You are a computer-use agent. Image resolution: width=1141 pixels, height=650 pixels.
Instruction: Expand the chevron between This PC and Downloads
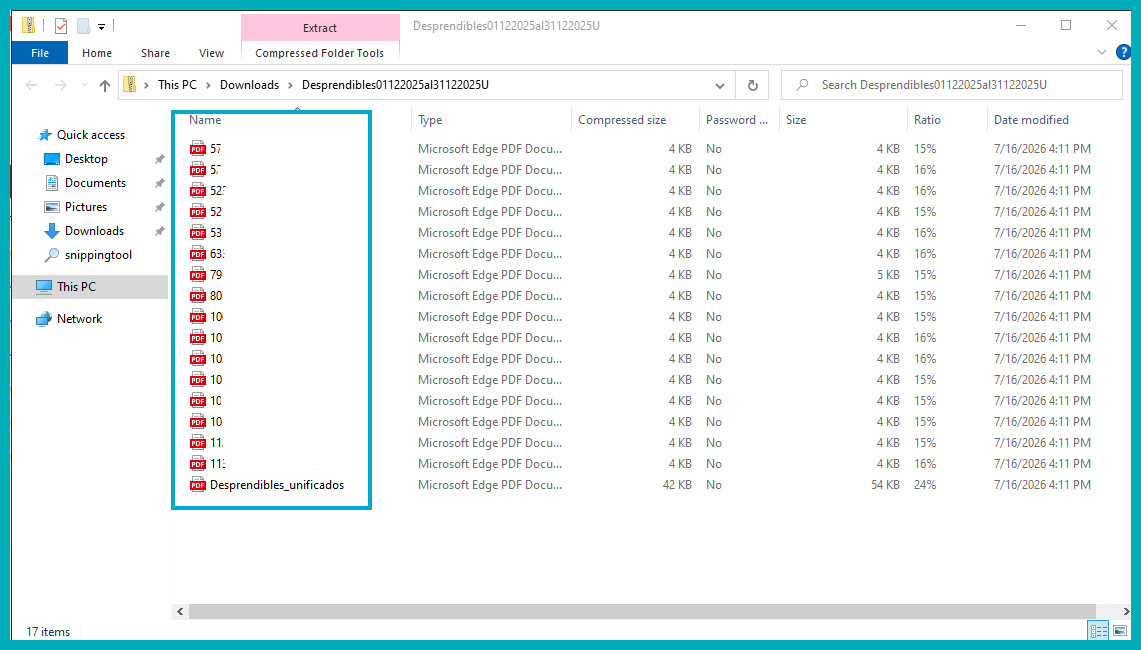209,85
